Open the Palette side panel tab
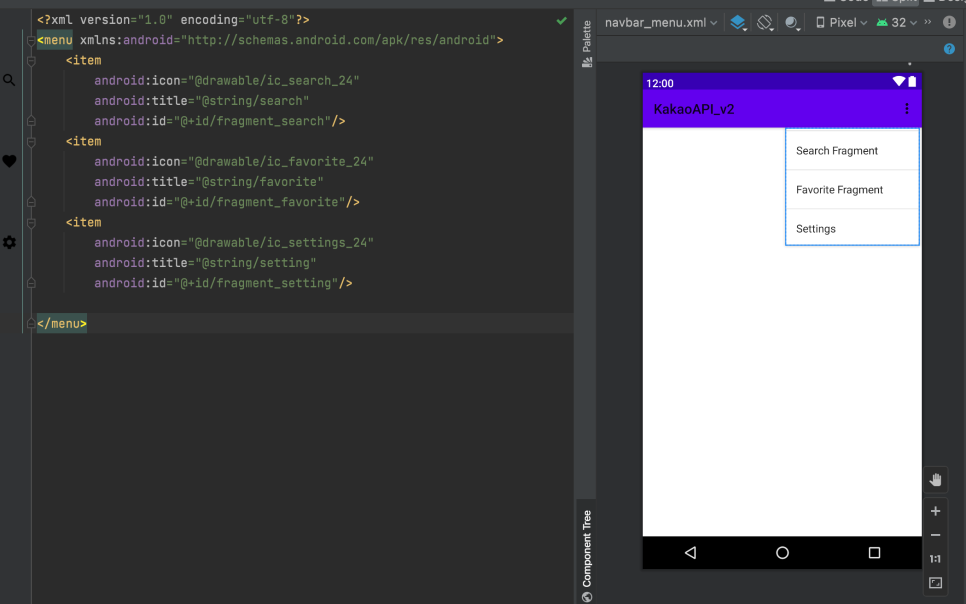Viewport: 966px width, 604px height. coord(586,43)
